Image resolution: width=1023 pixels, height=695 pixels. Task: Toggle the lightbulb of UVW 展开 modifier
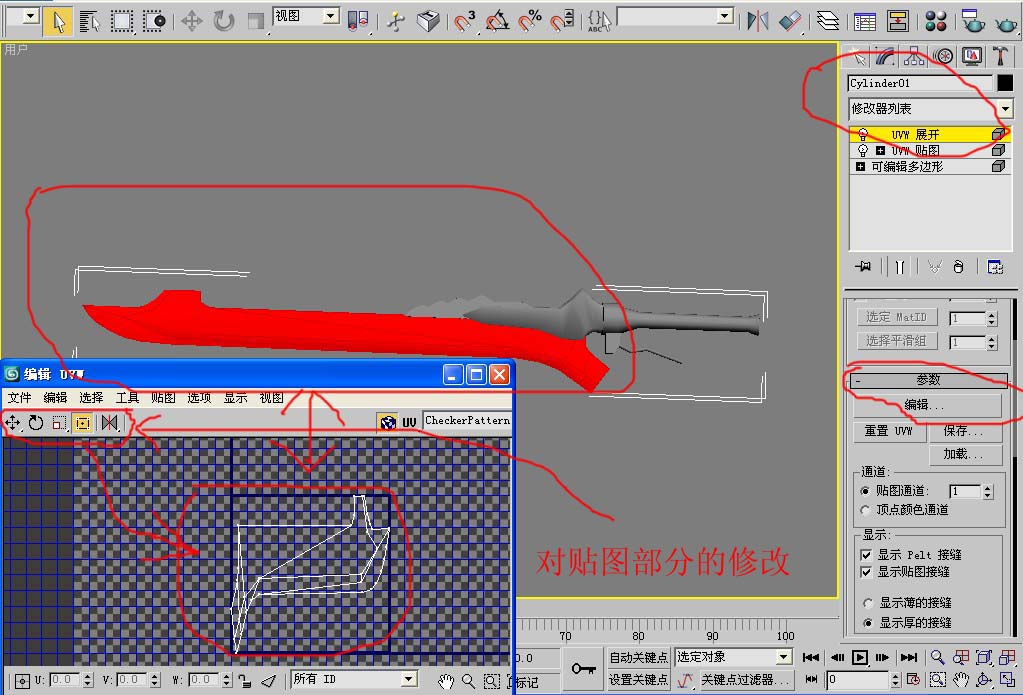tap(863, 134)
